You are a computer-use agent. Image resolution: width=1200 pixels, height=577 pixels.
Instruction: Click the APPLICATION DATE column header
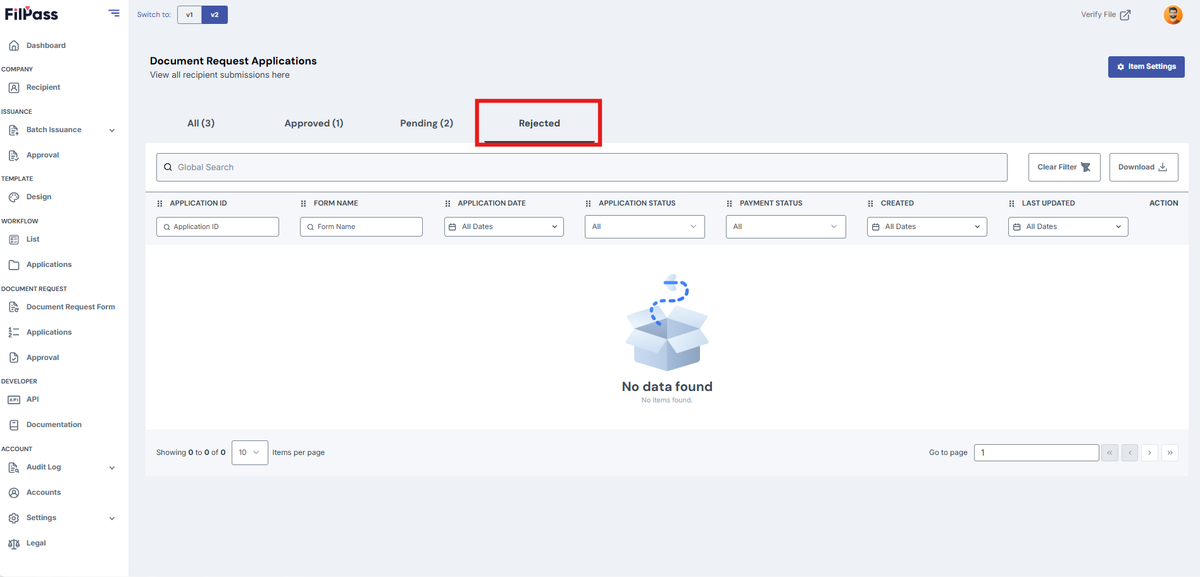[x=491, y=203]
